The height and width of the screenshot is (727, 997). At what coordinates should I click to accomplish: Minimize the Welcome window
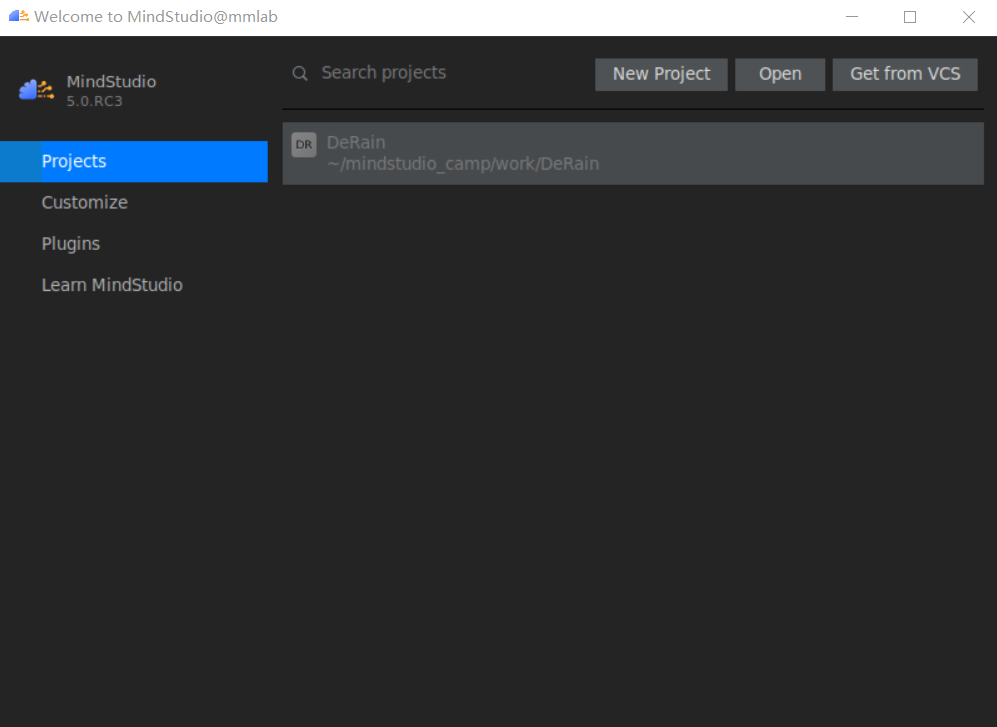tap(851, 17)
